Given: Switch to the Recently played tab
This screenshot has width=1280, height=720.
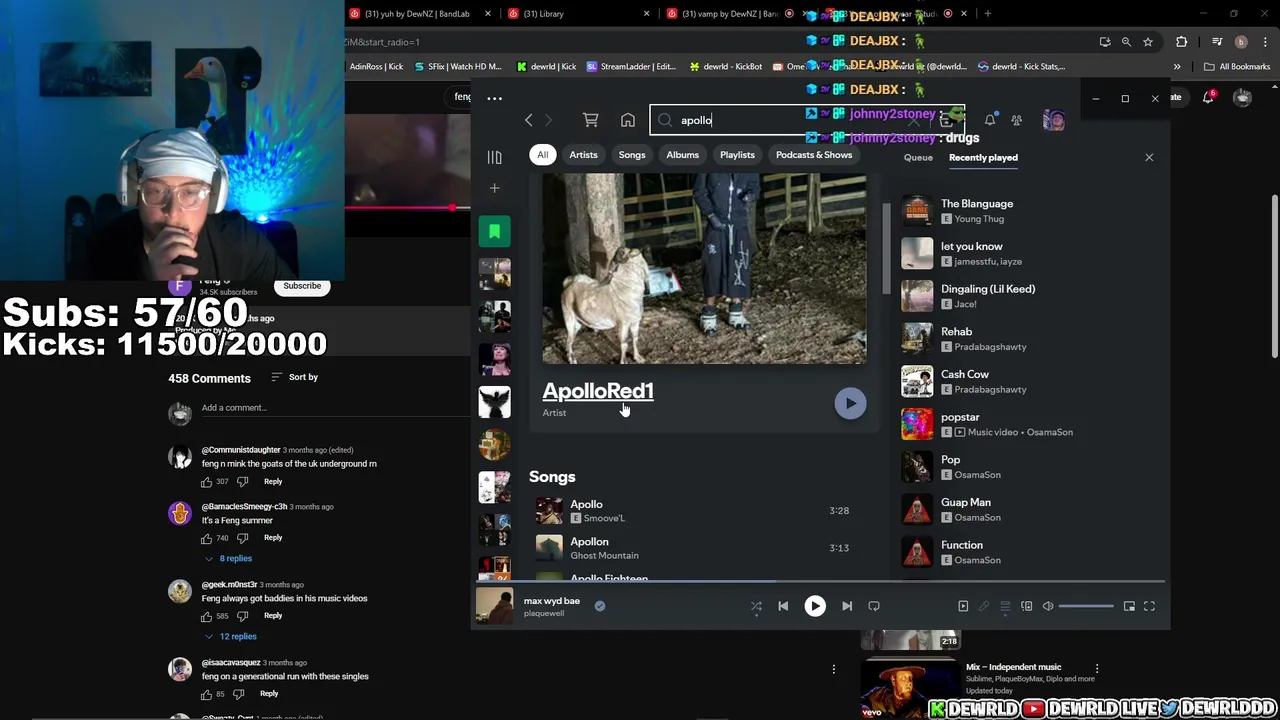Looking at the screenshot, I should (x=983, y=157).
